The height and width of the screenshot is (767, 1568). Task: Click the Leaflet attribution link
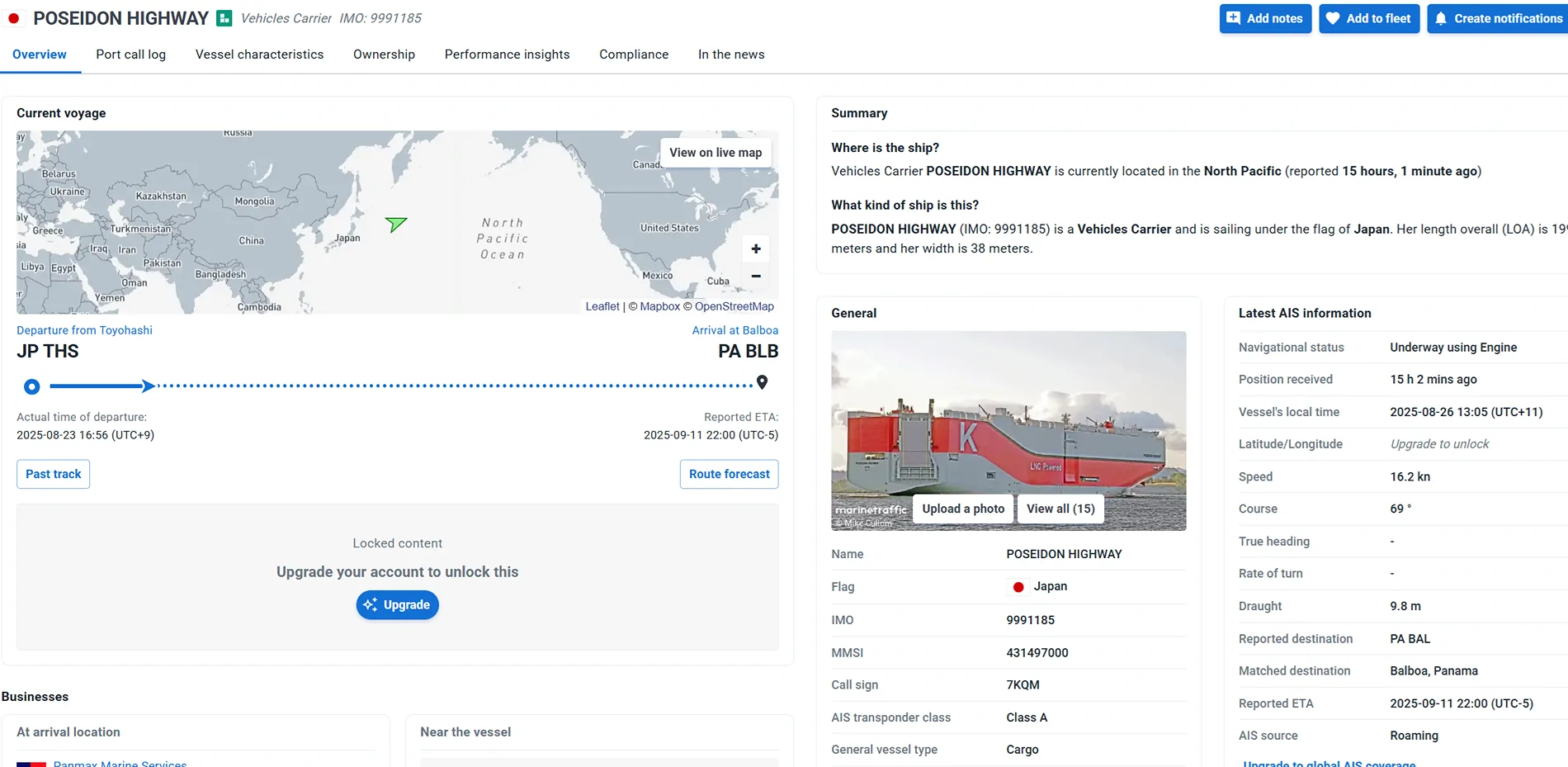coord(602,306)
